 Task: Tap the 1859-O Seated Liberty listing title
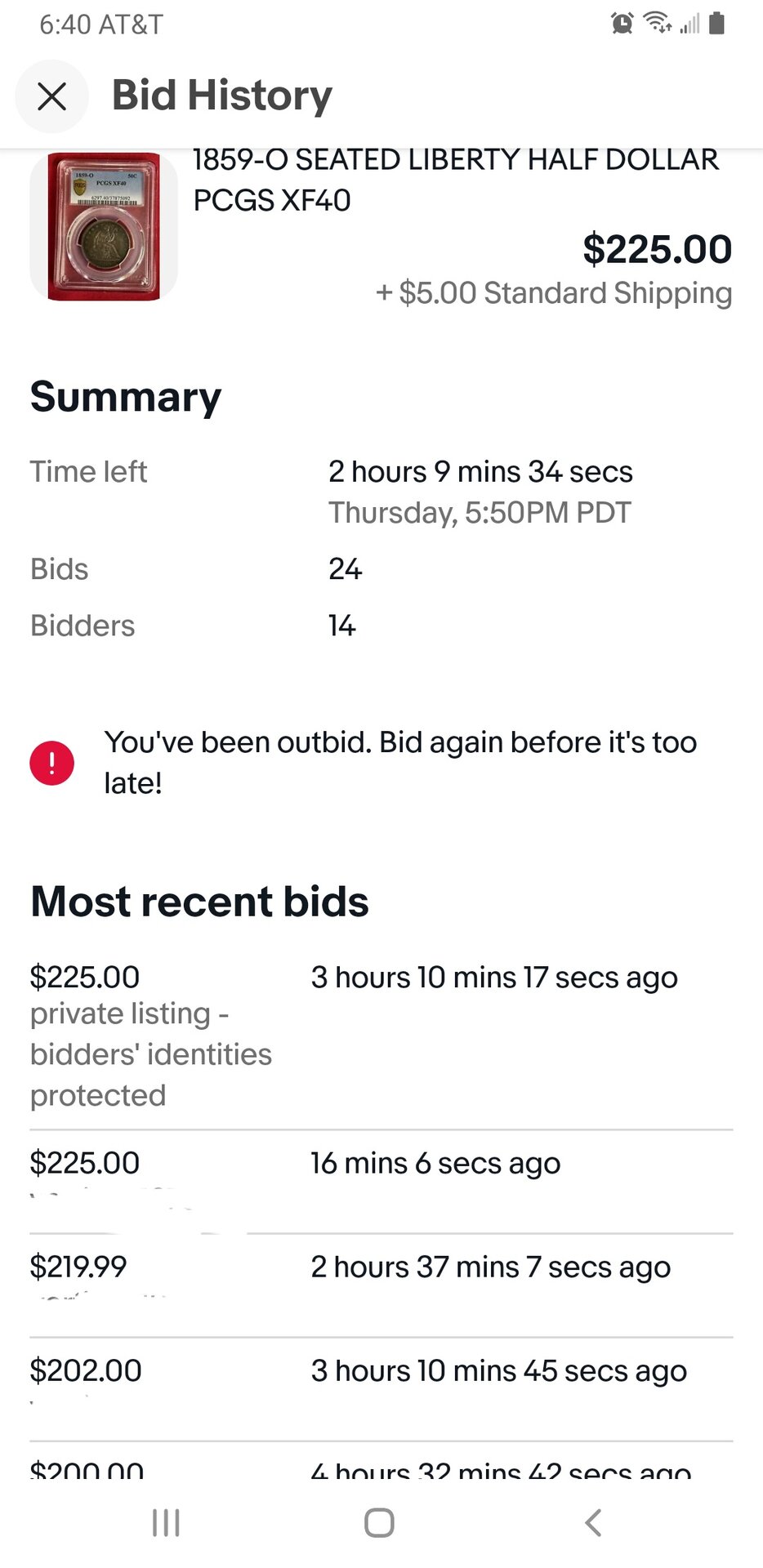tap(455, 180)
